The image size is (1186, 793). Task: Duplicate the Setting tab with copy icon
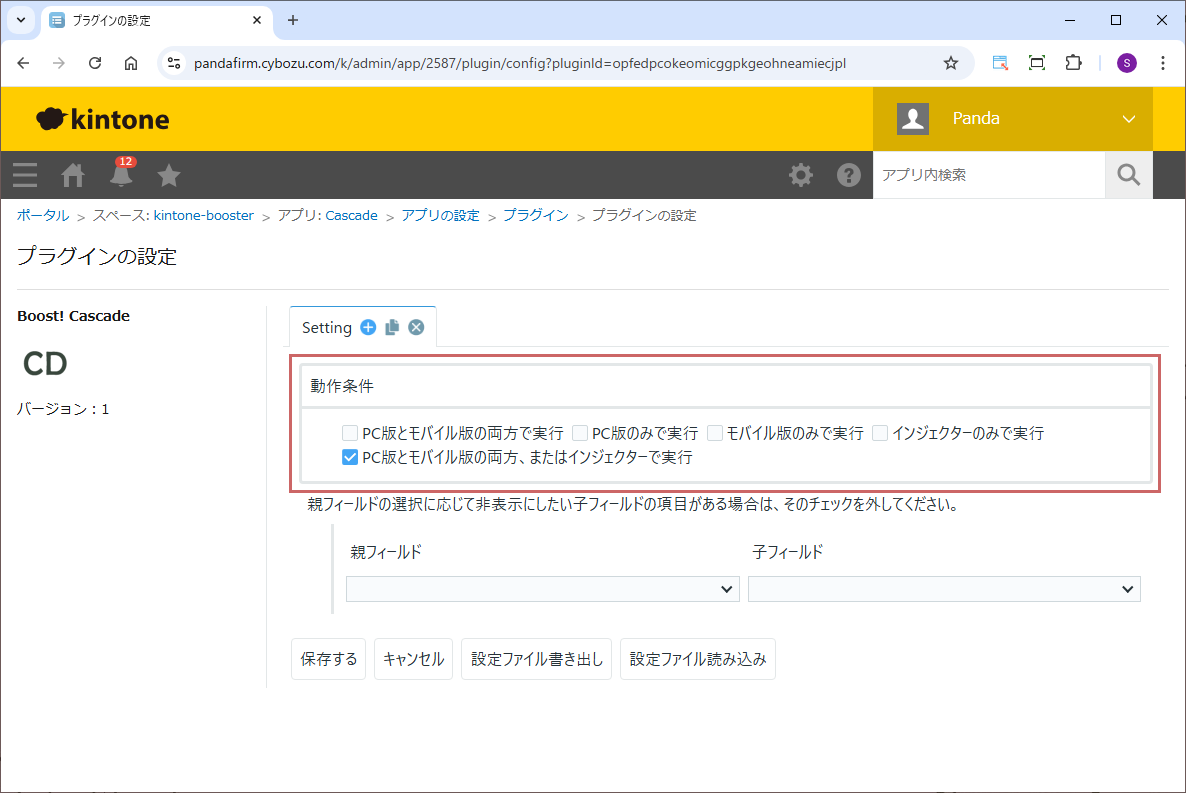(x=392, y=327)
